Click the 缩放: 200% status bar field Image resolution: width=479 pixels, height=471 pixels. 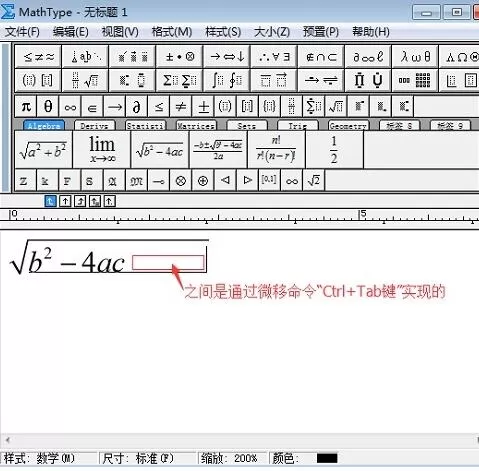(232, 458)
